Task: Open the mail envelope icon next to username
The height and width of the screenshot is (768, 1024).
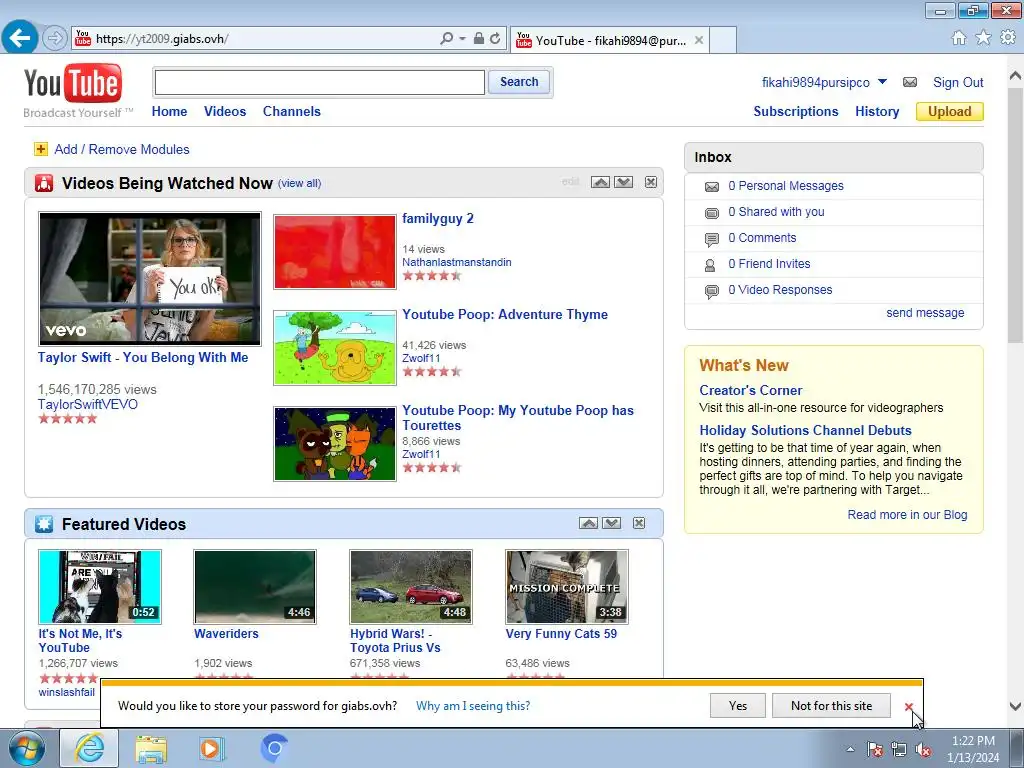Action: [x=910, y=82]
